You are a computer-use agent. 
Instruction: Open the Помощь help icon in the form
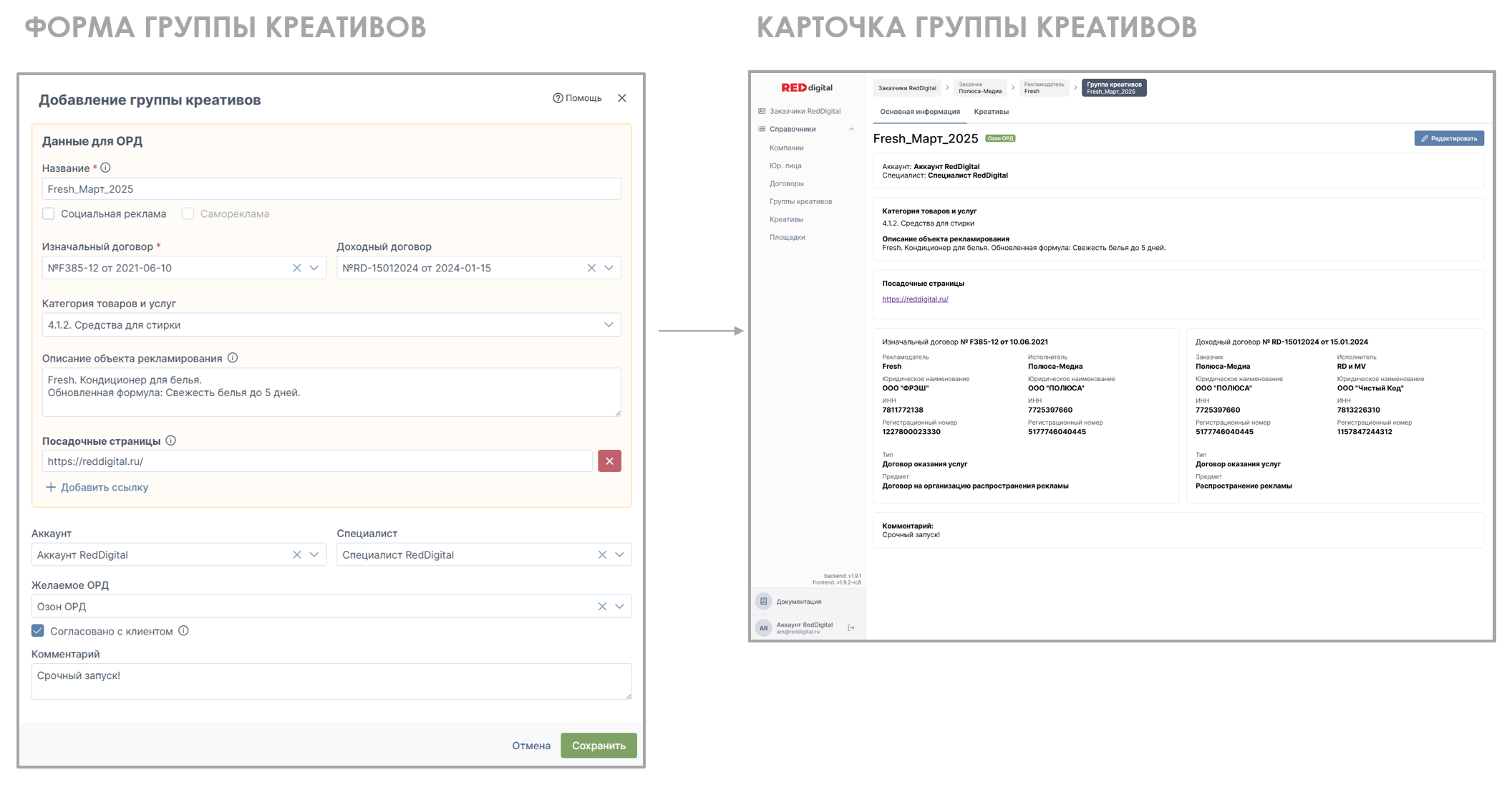(558, 98)
